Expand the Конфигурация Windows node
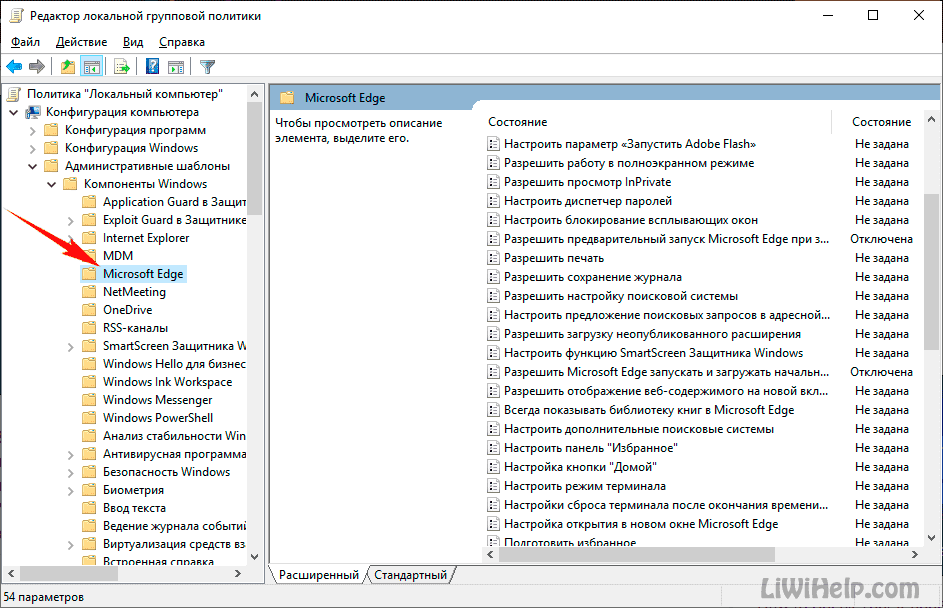The image size is (943, 608). [32, 149]
